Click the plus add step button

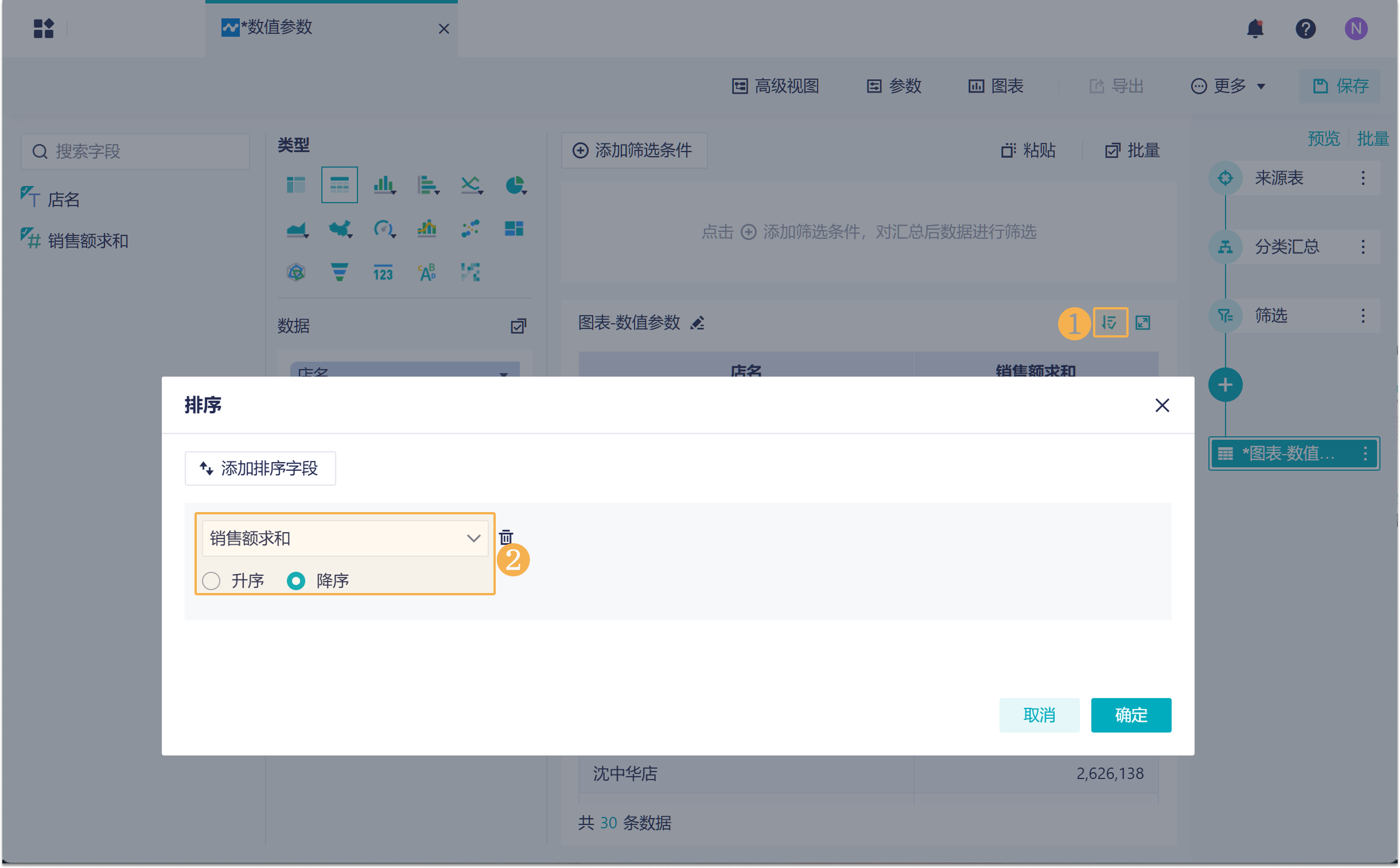(x=1225, y=385)
